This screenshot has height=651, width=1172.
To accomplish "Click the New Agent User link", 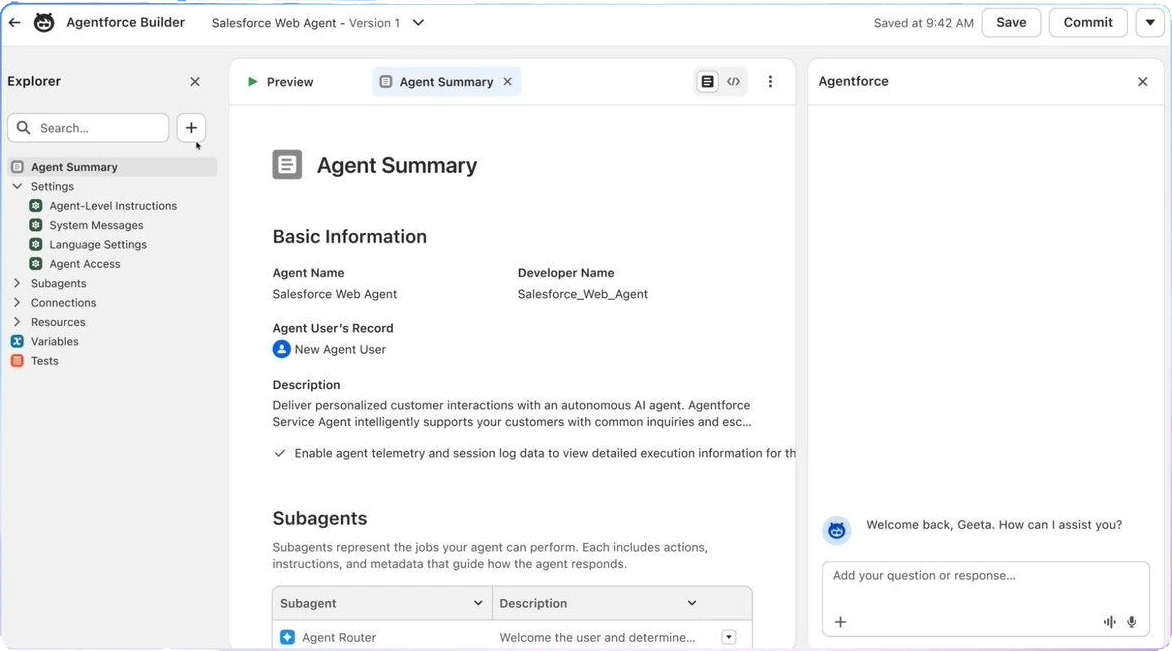I will [340, 349].
